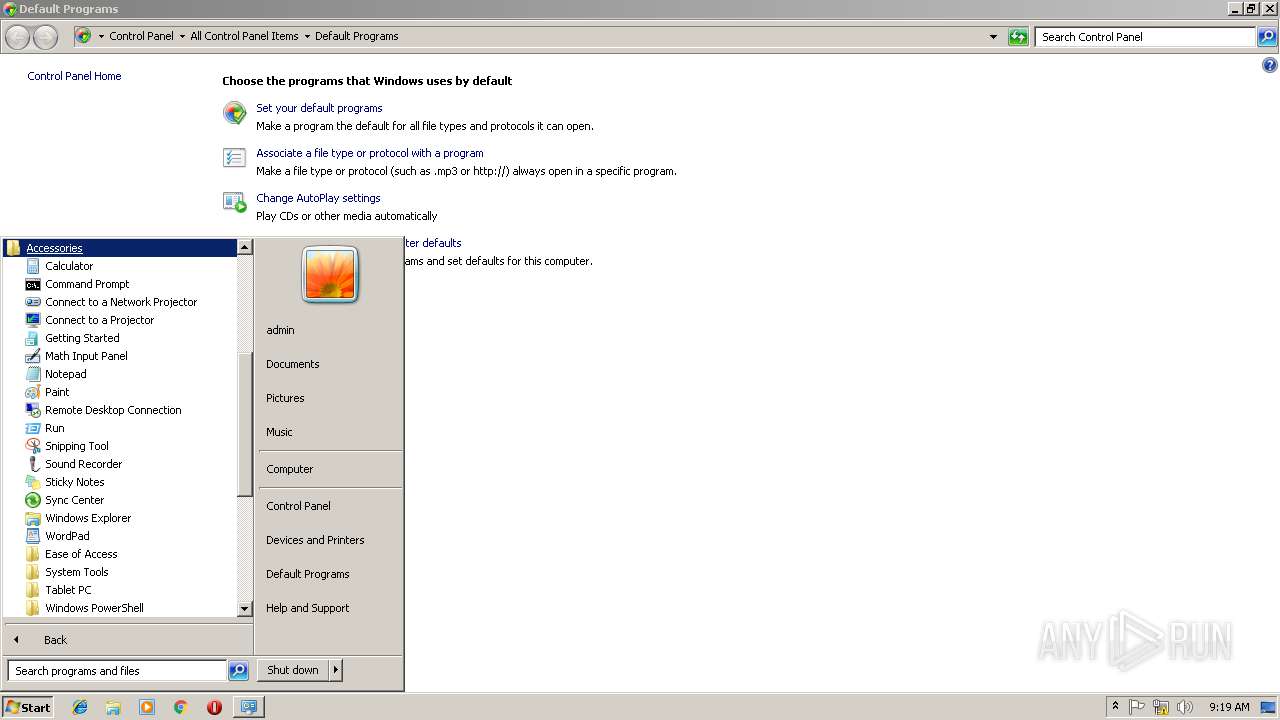The width and height of the screenshot is (1280, 720).
Task: Click the Search Control Panel field
Action: click(x=1146, y=37)
